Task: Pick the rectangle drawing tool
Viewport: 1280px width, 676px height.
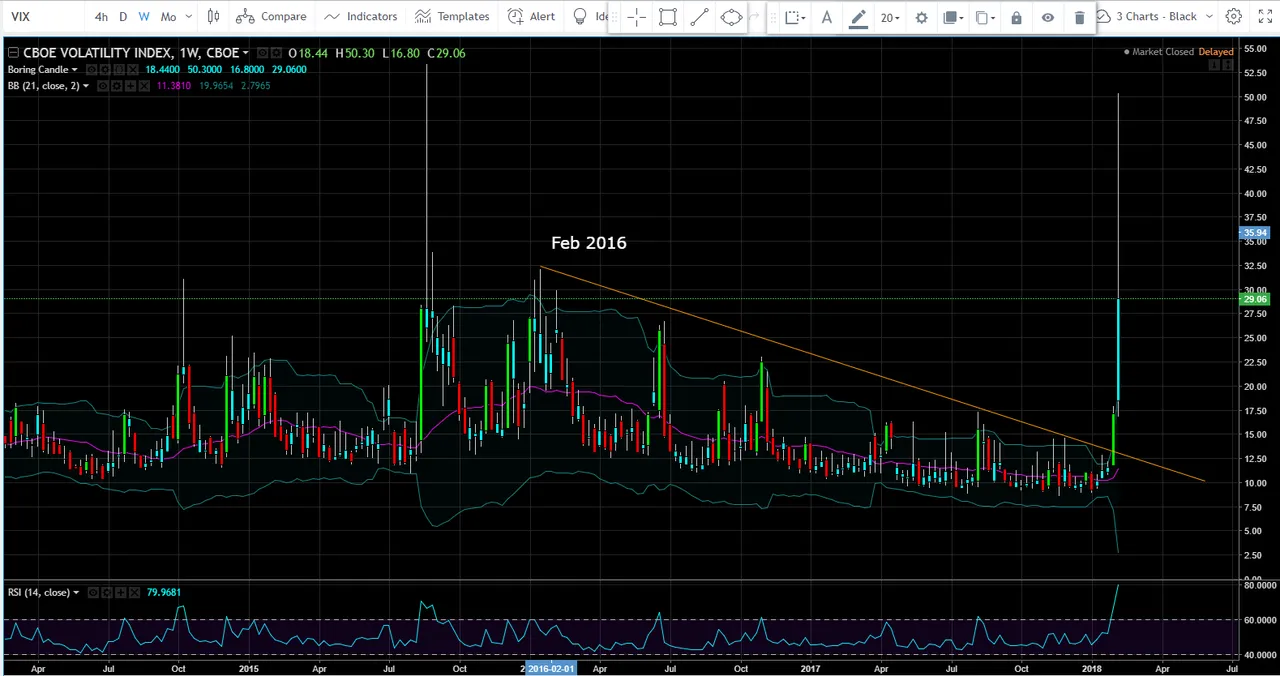Action: tap(668, 17)
